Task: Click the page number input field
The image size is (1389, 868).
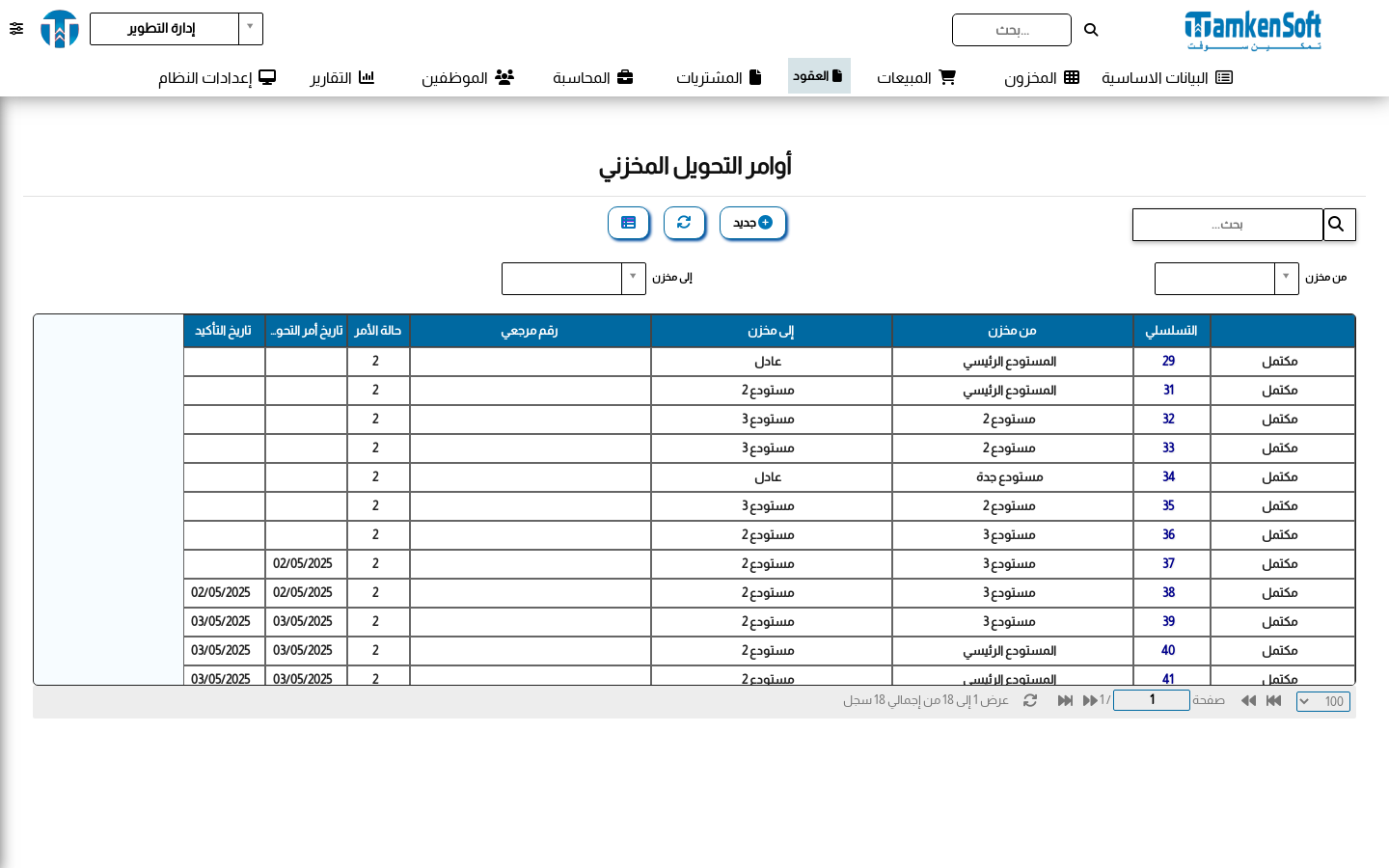Action: tap(1152, 700)
